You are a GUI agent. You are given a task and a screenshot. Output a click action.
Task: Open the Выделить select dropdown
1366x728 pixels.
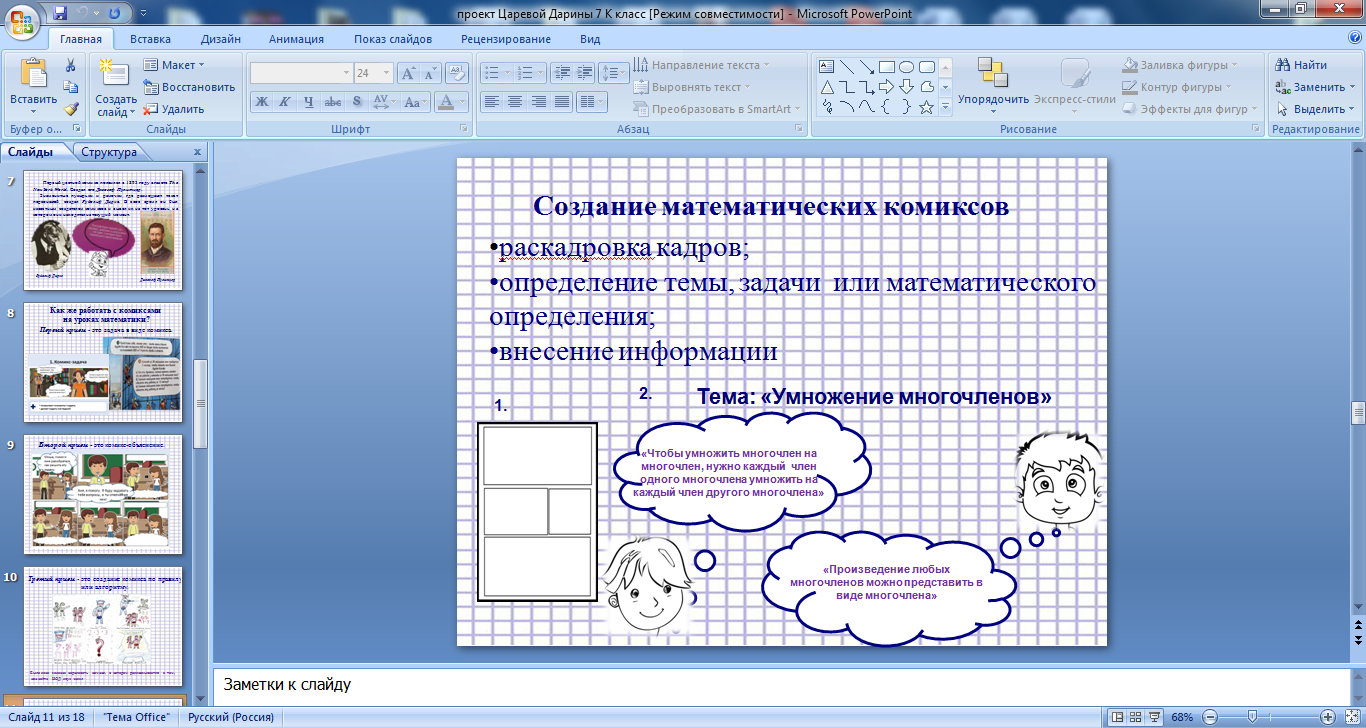pos(1314,109)
